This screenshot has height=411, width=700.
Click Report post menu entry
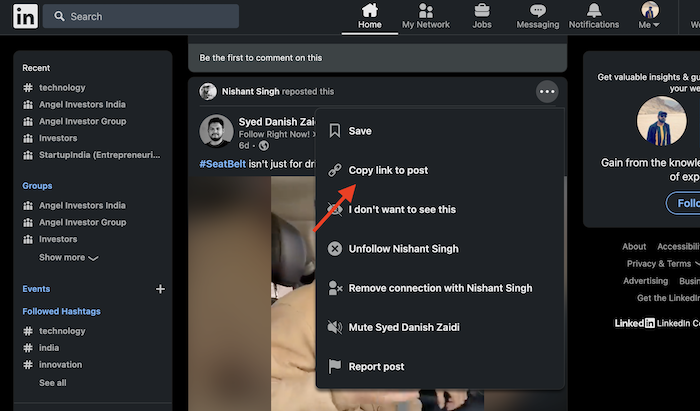[376, 366]
